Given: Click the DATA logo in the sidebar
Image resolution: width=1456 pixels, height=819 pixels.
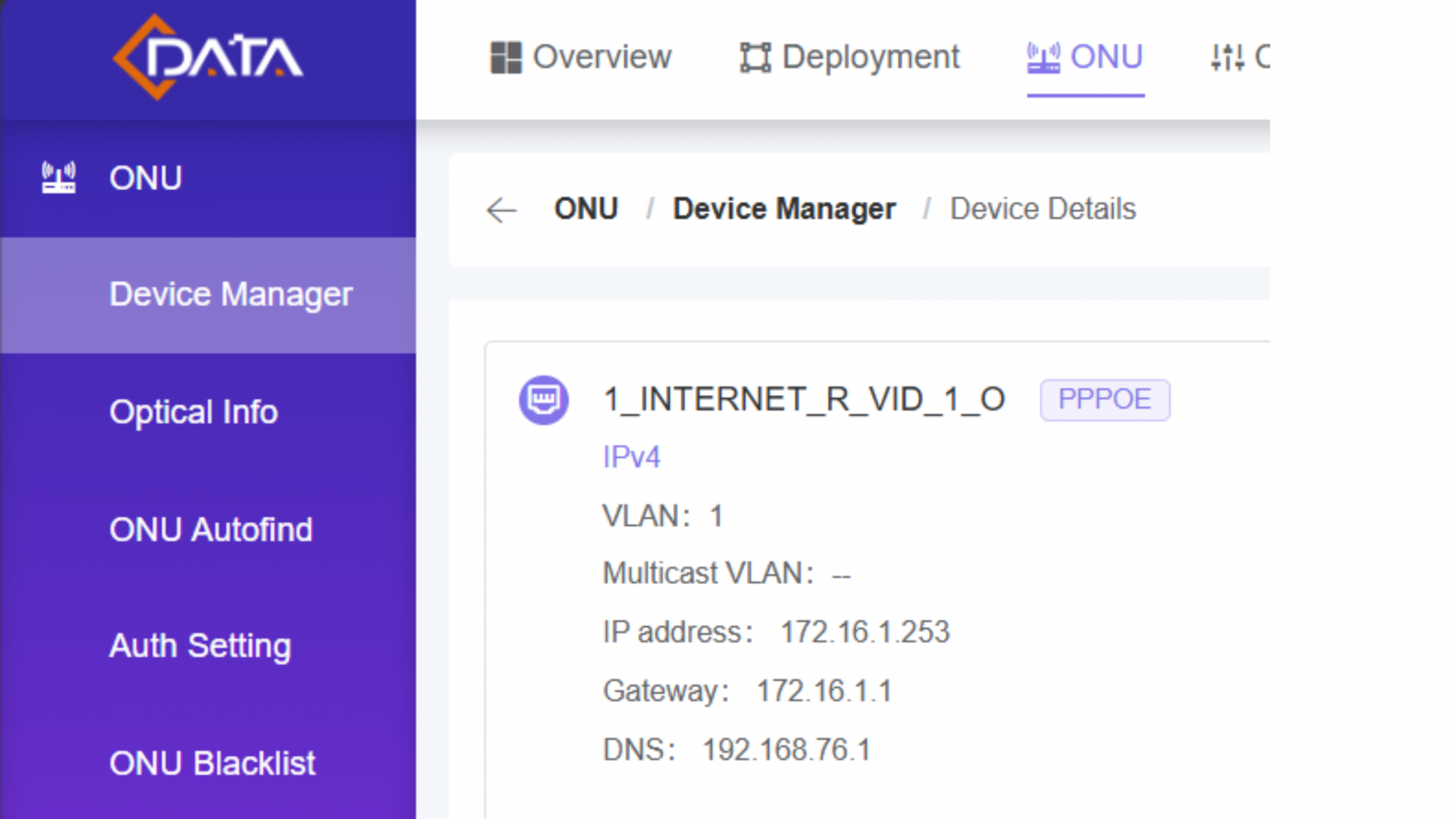Looking at the screenshot, I should pos(207,56).
